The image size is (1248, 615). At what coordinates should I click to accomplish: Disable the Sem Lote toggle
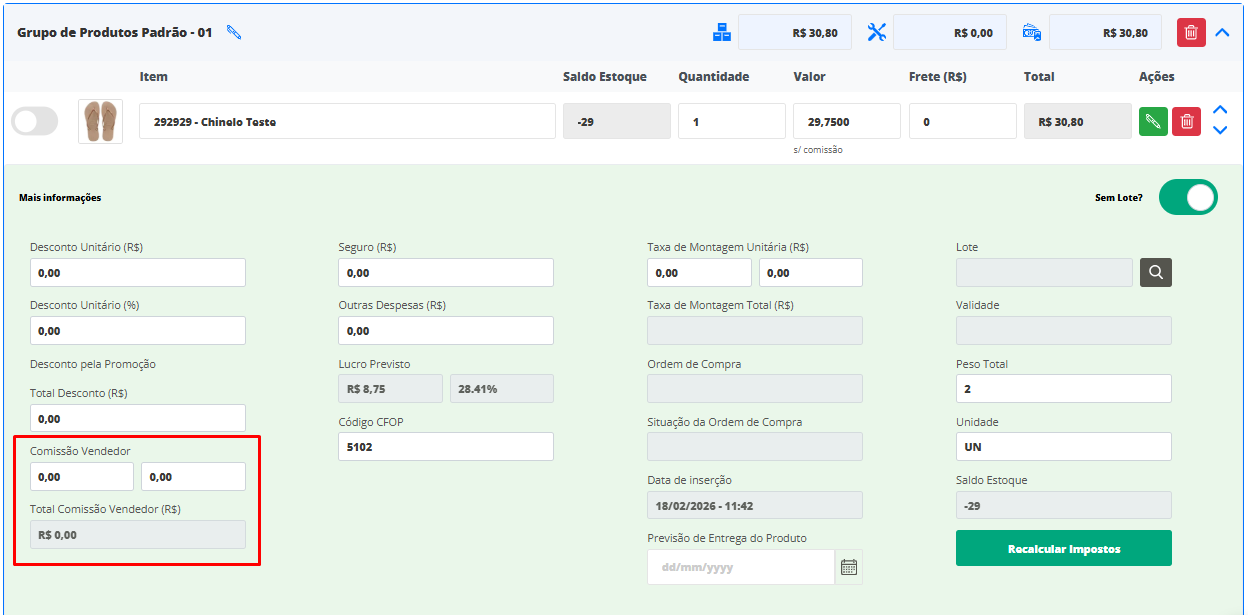point(1188,198)
